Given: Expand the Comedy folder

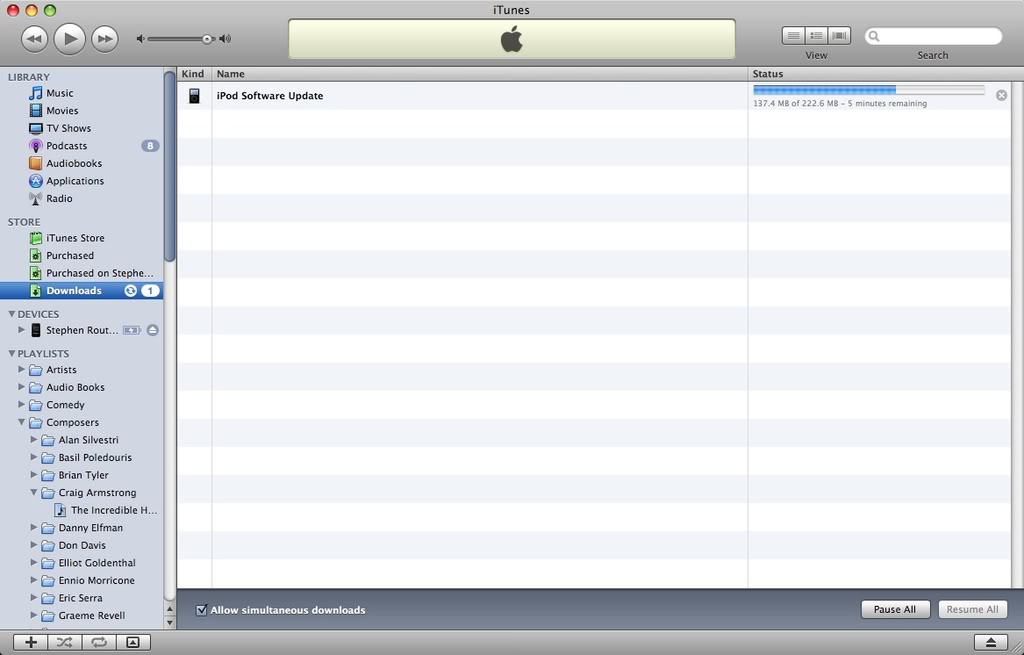Looking at the screenshot, I should [x=22, y=405].
